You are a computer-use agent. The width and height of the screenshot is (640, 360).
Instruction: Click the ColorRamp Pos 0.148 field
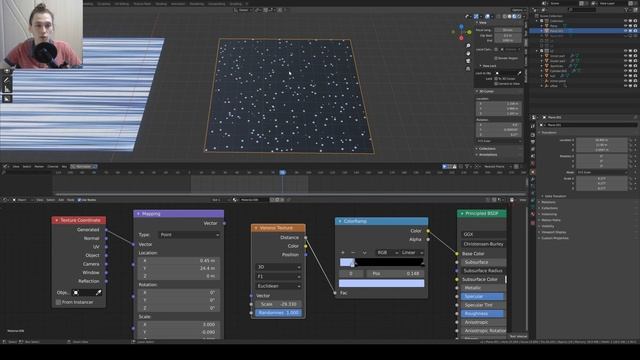click(x=396, y=273)
